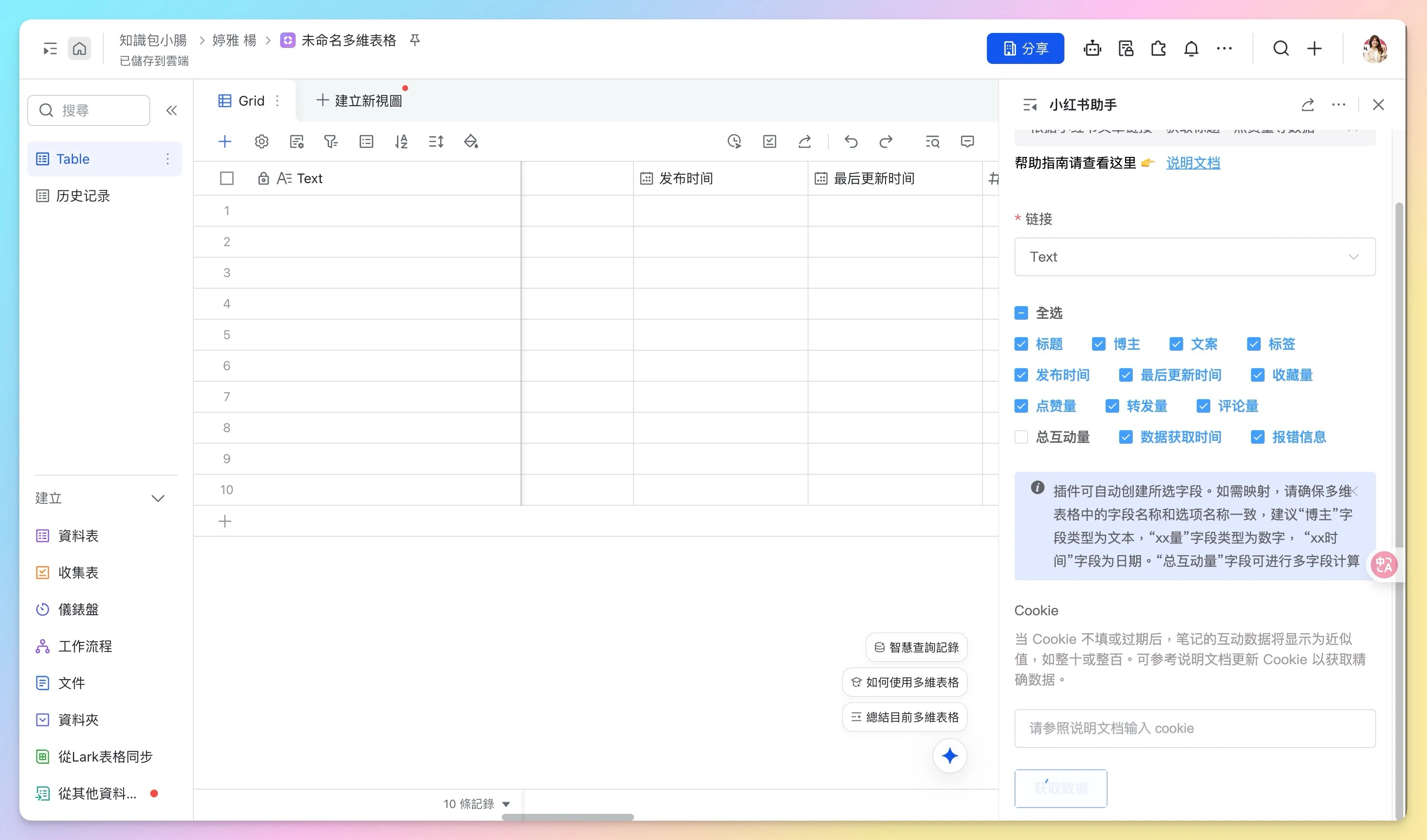Collapse the 建立 section chevron
1427x840 pixels.
(x=158, y=498)
